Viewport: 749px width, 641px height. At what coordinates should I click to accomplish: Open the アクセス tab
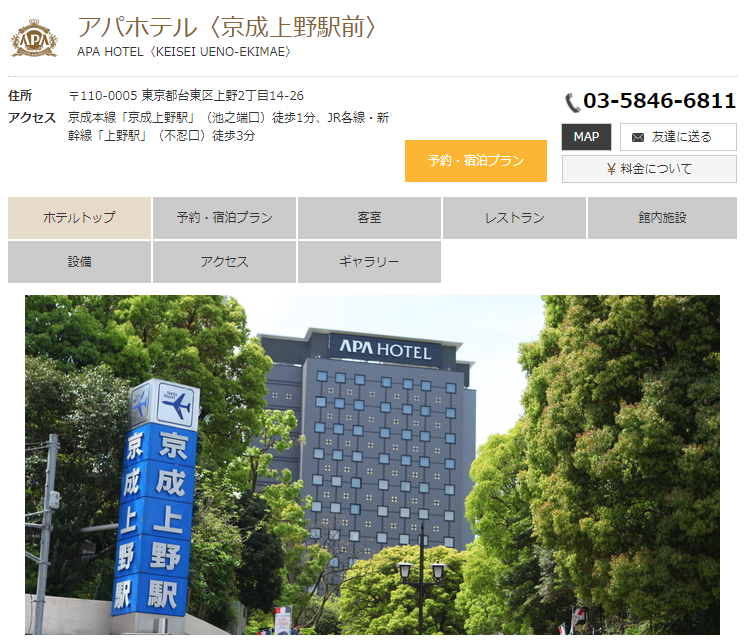click(x=225, y=262)
